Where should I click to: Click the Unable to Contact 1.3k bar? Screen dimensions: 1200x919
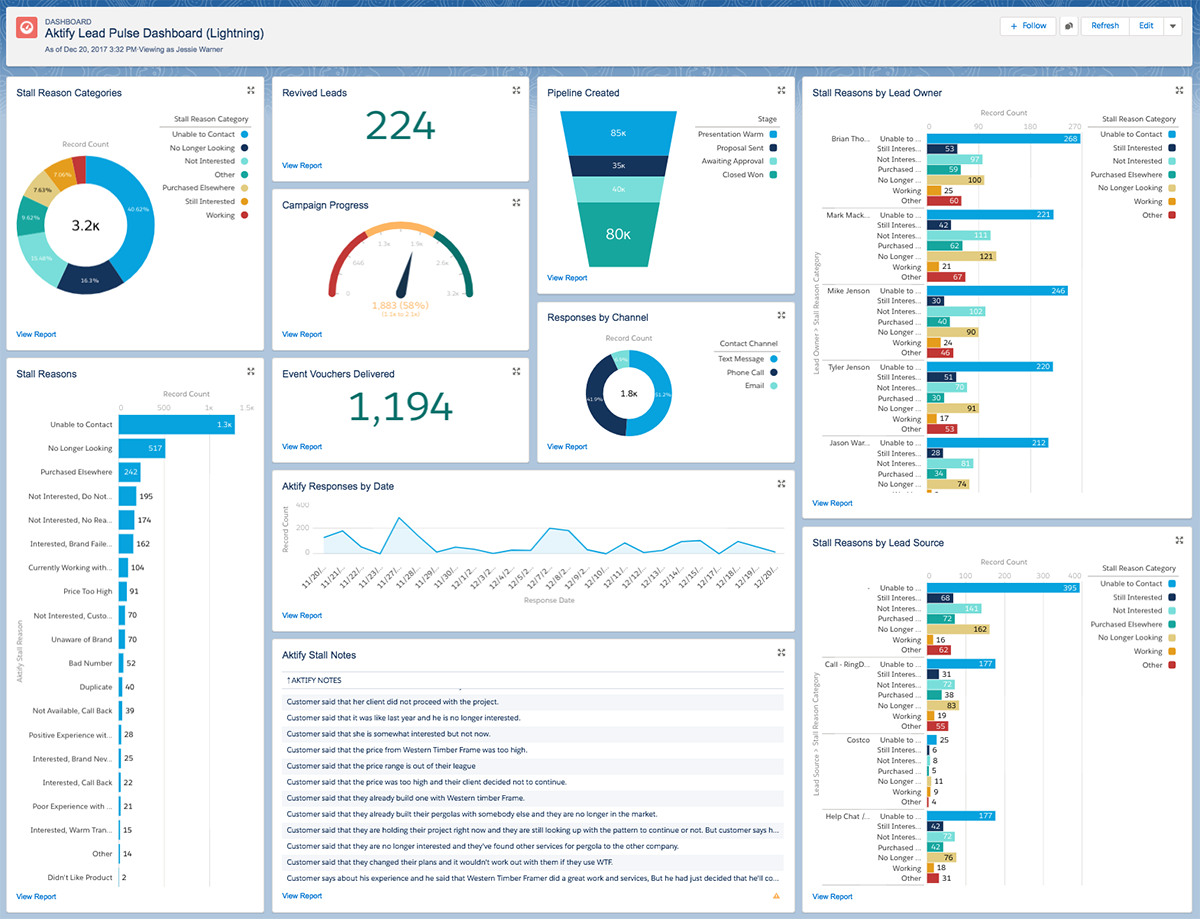point(177,424)
